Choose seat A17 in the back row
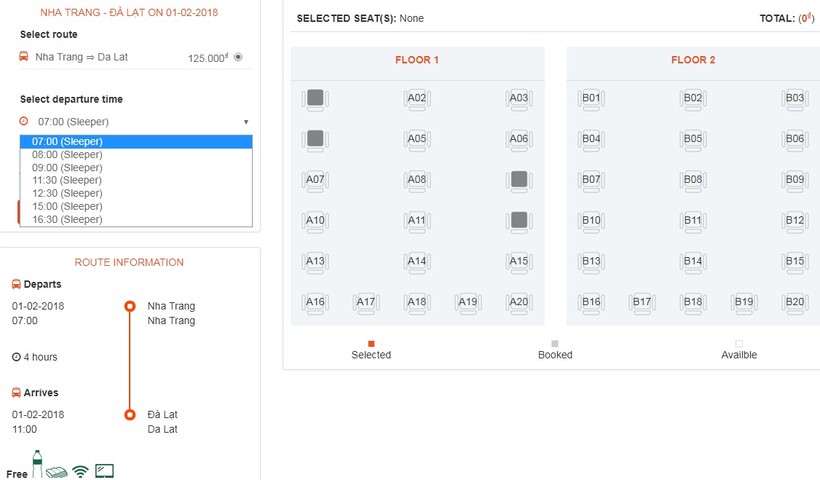Image resolution: width=820 pixels, height=480 pixels. pyautogui.click(x=366, y=302)
